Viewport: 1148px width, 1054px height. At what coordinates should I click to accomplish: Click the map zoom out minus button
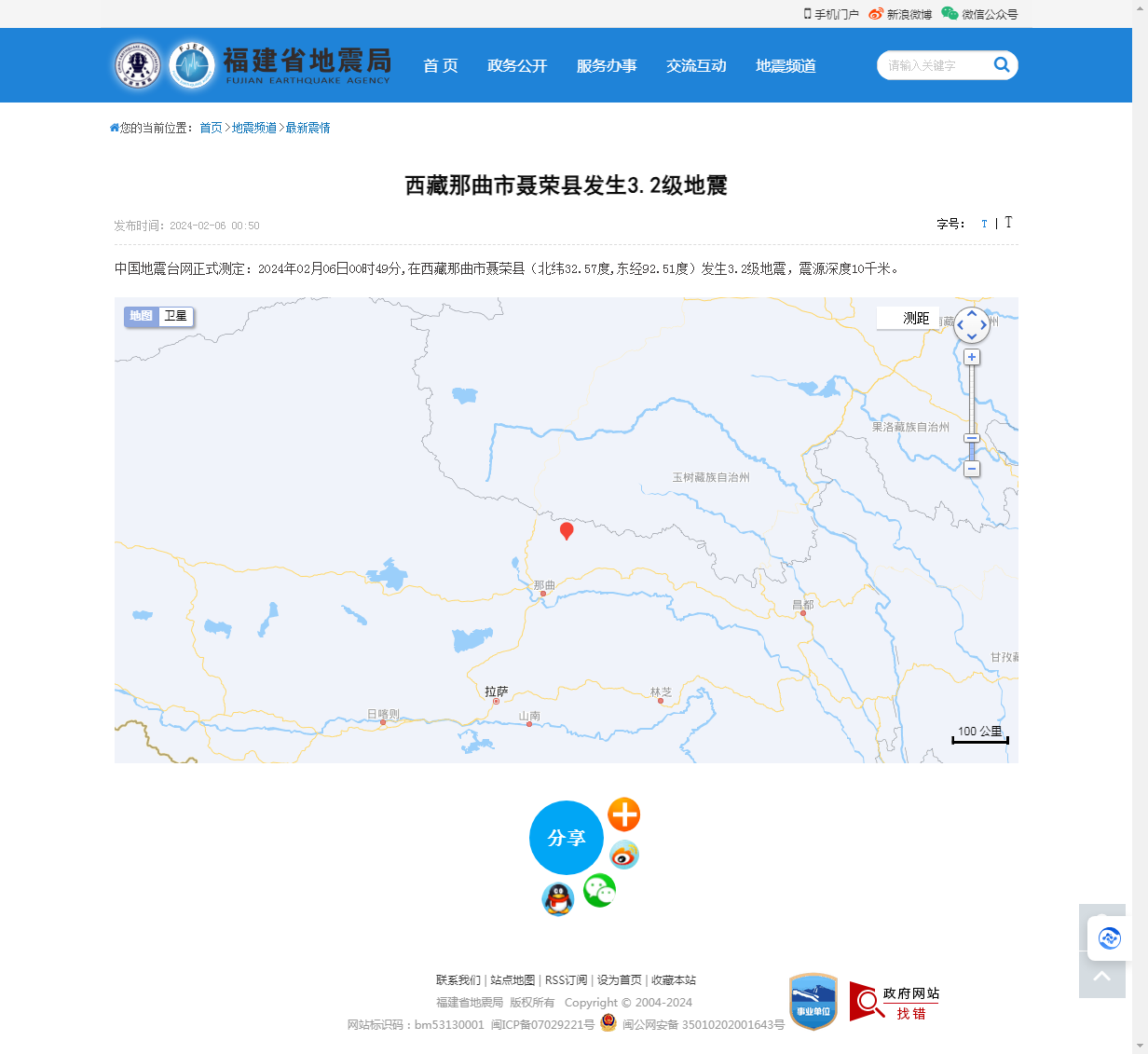coord(972,469)
